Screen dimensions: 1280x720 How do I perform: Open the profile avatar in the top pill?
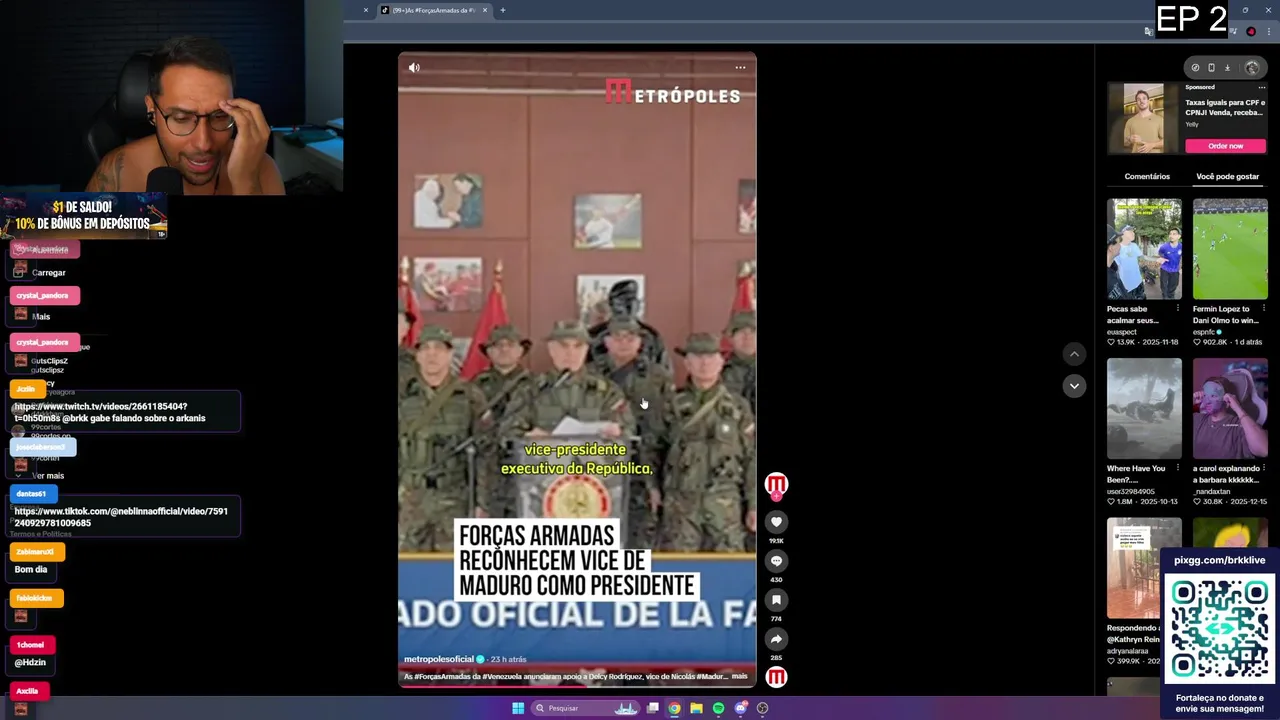click(1251, 68)
